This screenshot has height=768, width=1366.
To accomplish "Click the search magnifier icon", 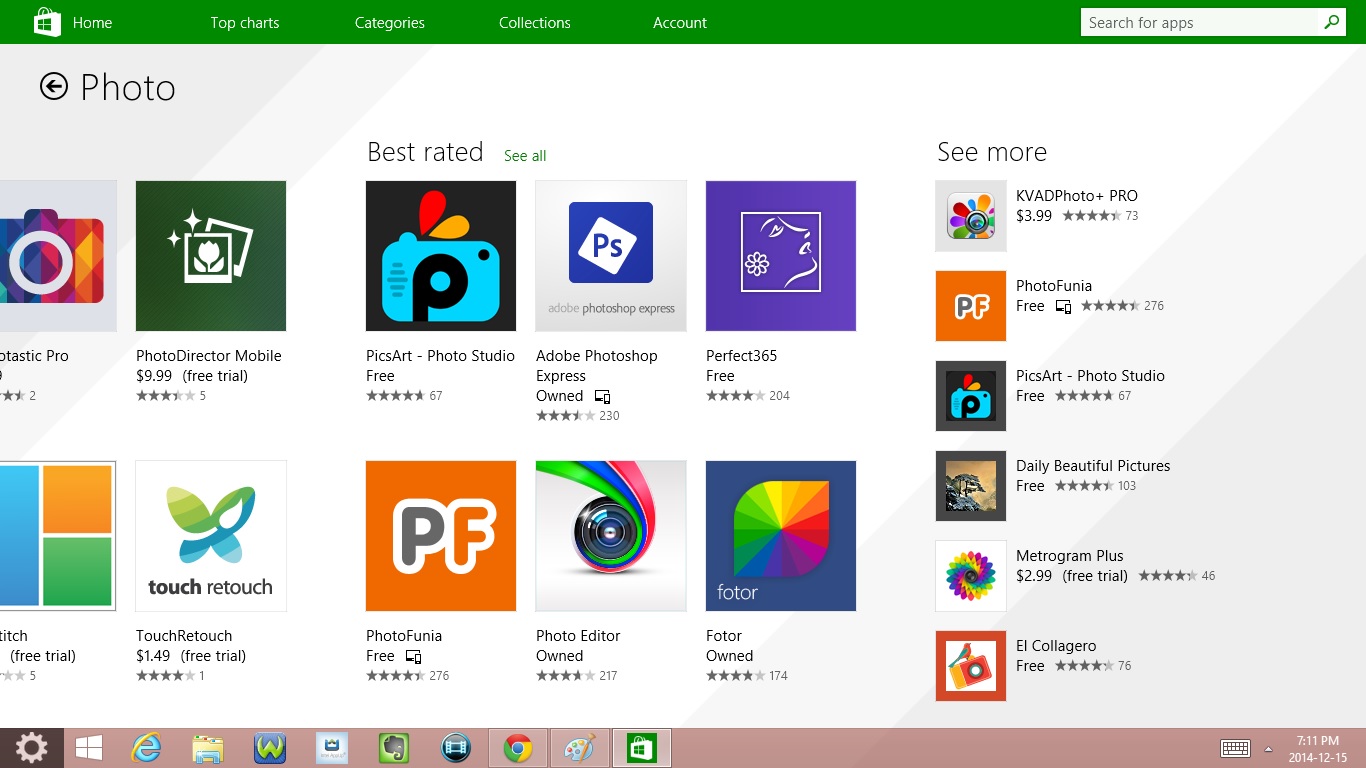I will click(x=1331, y=22).
